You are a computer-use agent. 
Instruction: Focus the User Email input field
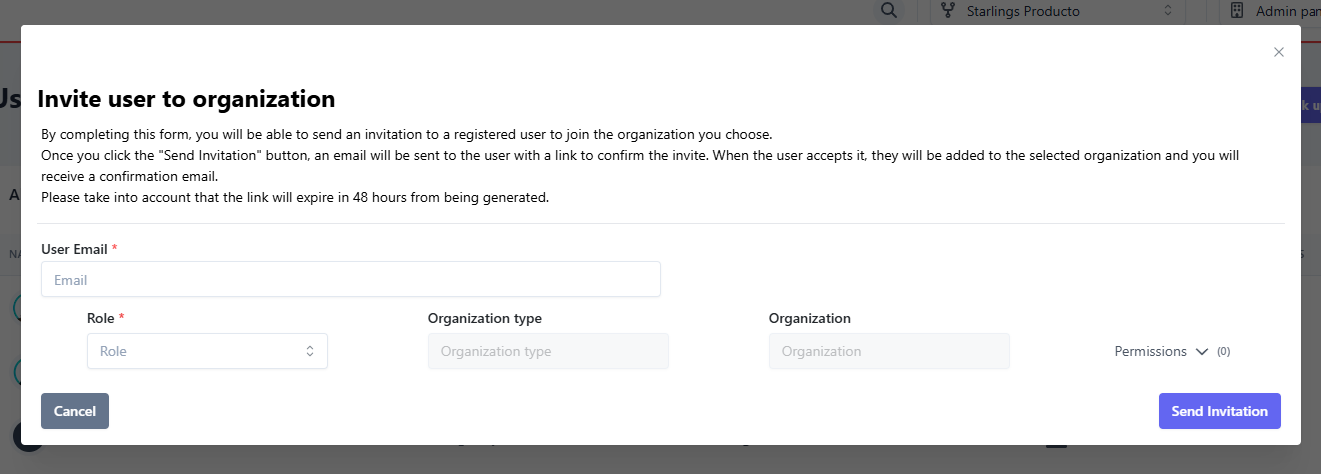350,280
